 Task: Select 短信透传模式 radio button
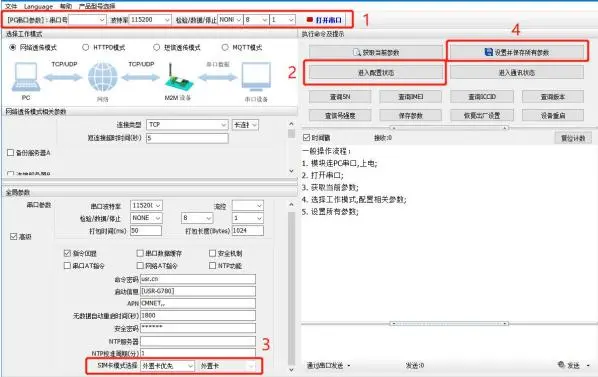click(156, 47)
